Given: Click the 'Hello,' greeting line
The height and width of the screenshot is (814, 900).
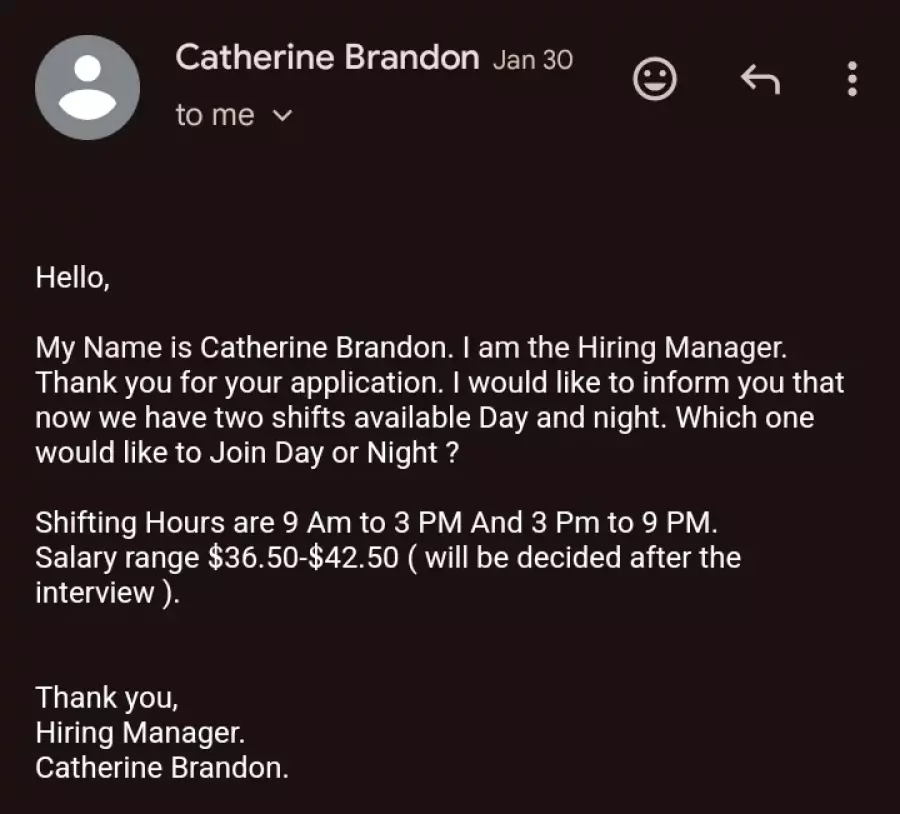Looking at the screenshot, I should (x=72, y=278).
